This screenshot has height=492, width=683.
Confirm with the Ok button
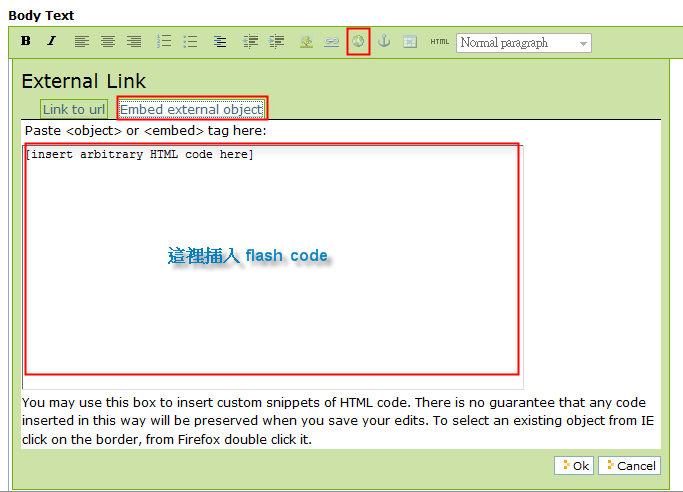point(574,465)
